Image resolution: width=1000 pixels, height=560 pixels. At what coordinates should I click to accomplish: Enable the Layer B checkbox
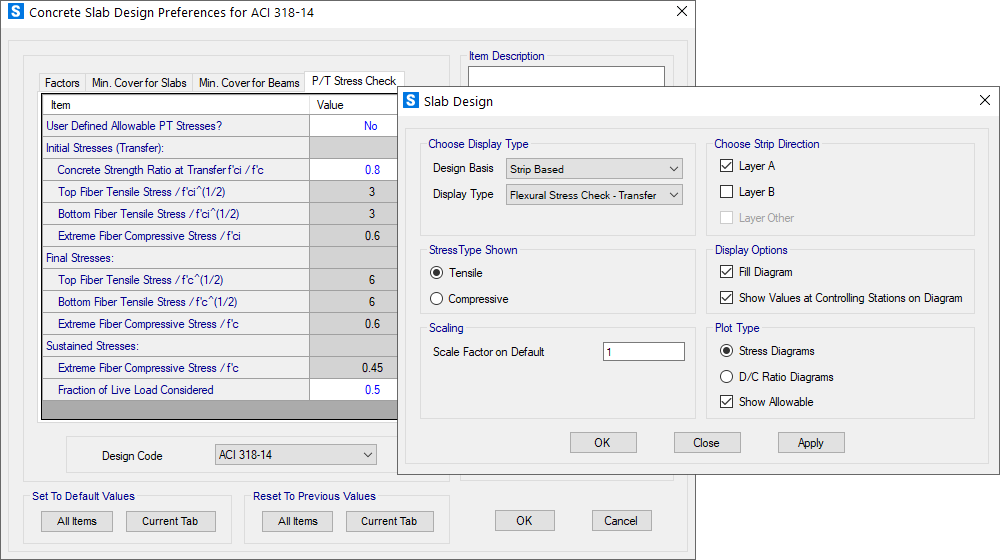(x=727, y=192)
